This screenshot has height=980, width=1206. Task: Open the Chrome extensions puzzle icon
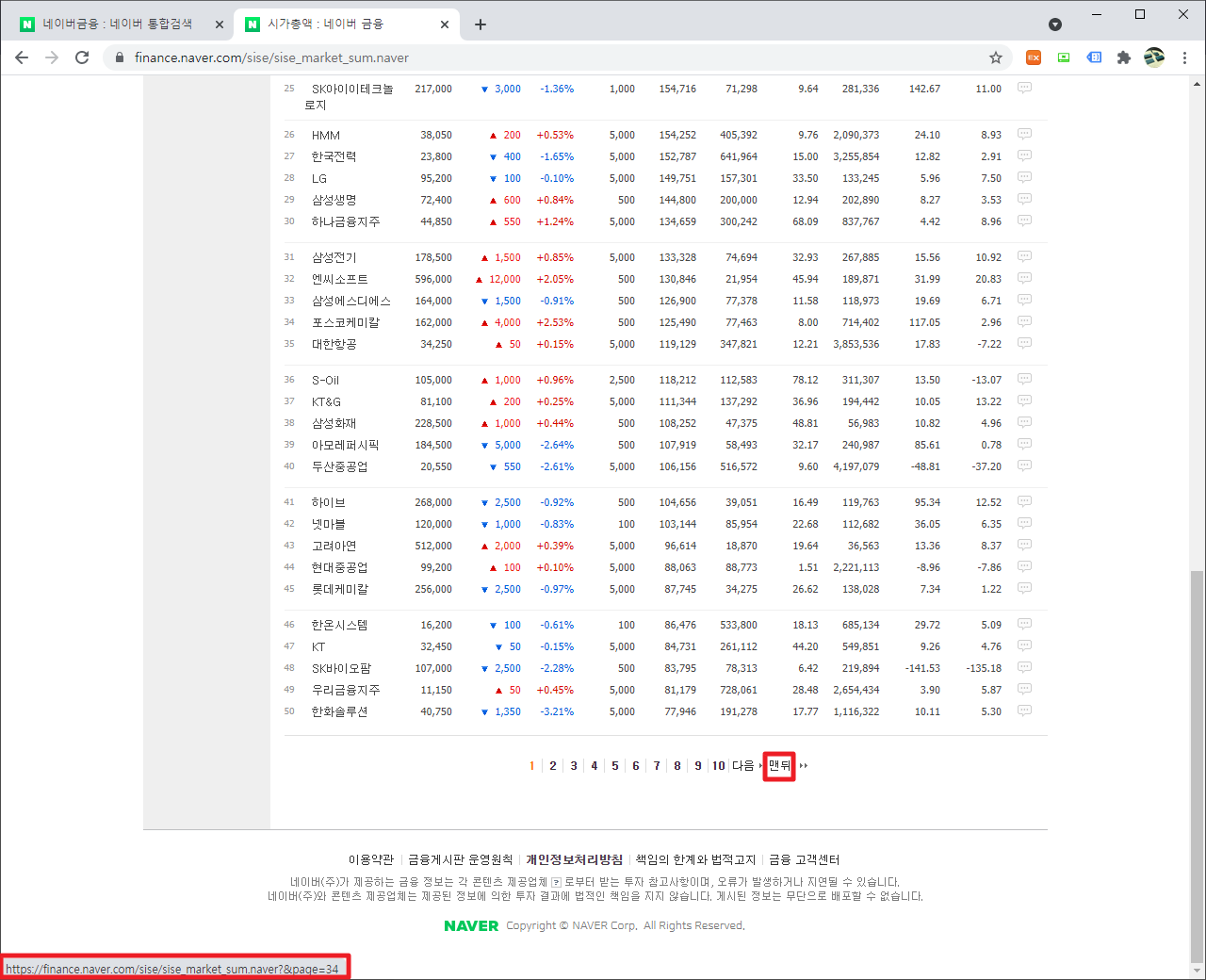[1124, 57]
